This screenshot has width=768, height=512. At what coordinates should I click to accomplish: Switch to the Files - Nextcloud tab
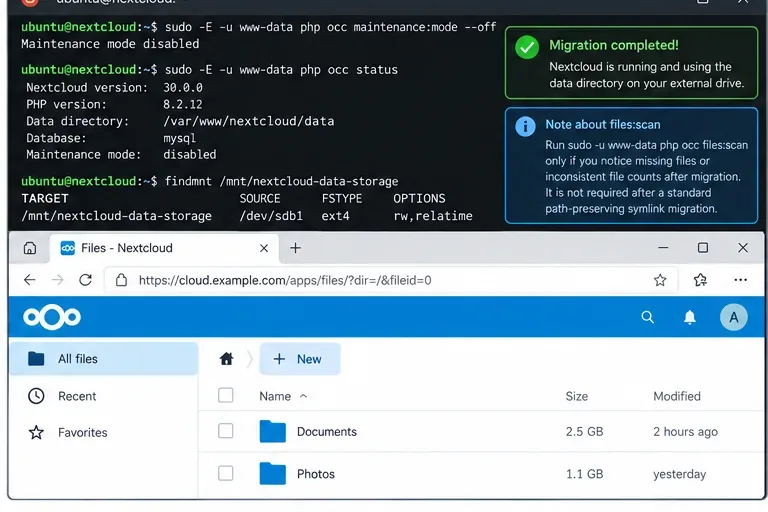[164, 248]
